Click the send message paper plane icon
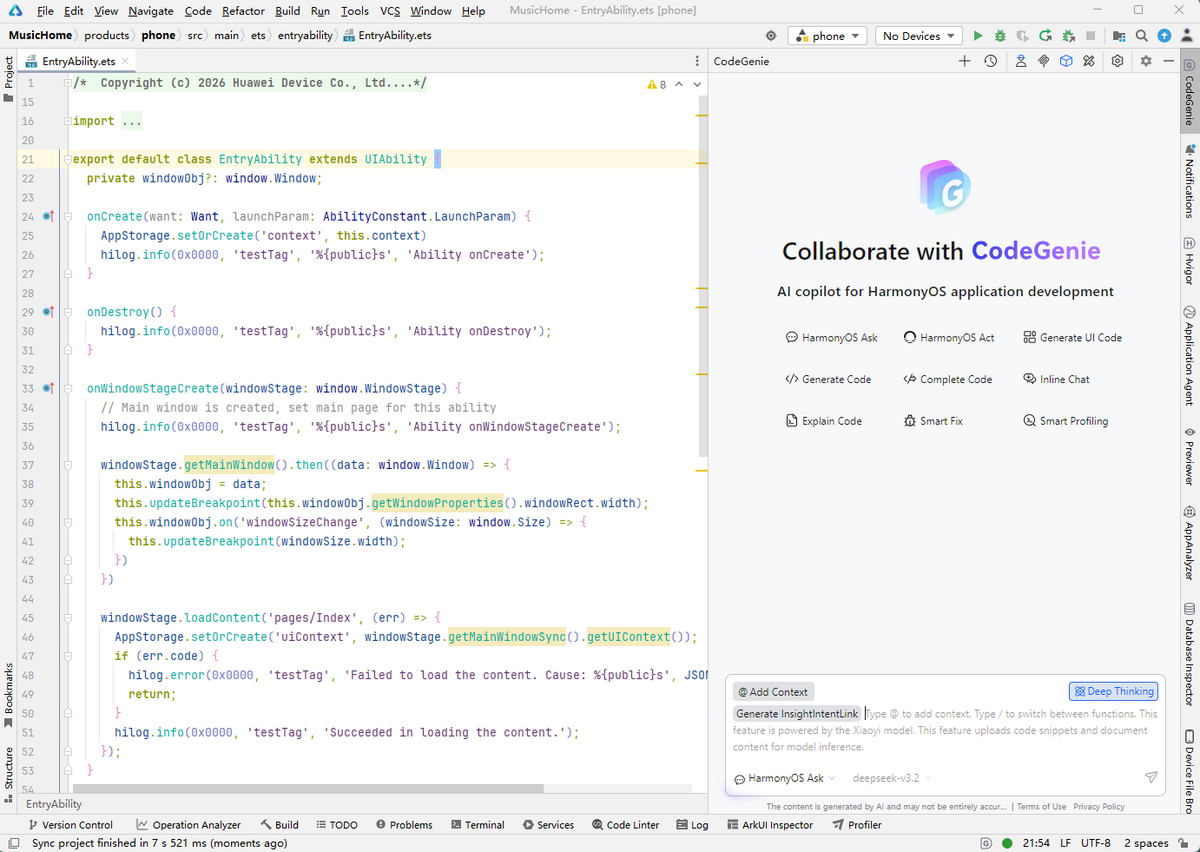This screenshot has width=1200, height=852. click(1151, 778)
